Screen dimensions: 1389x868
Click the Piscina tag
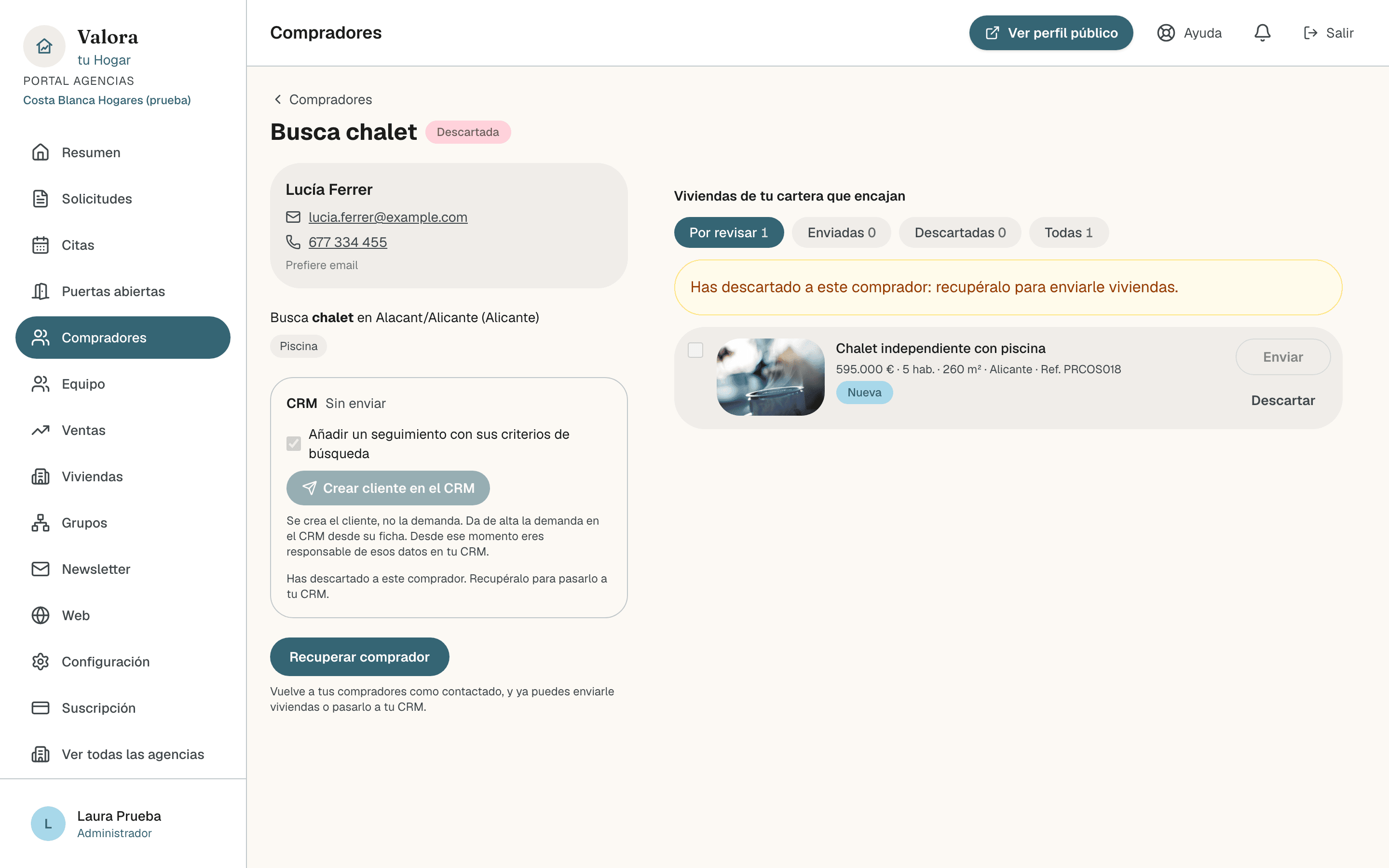[x=299, y=346]
